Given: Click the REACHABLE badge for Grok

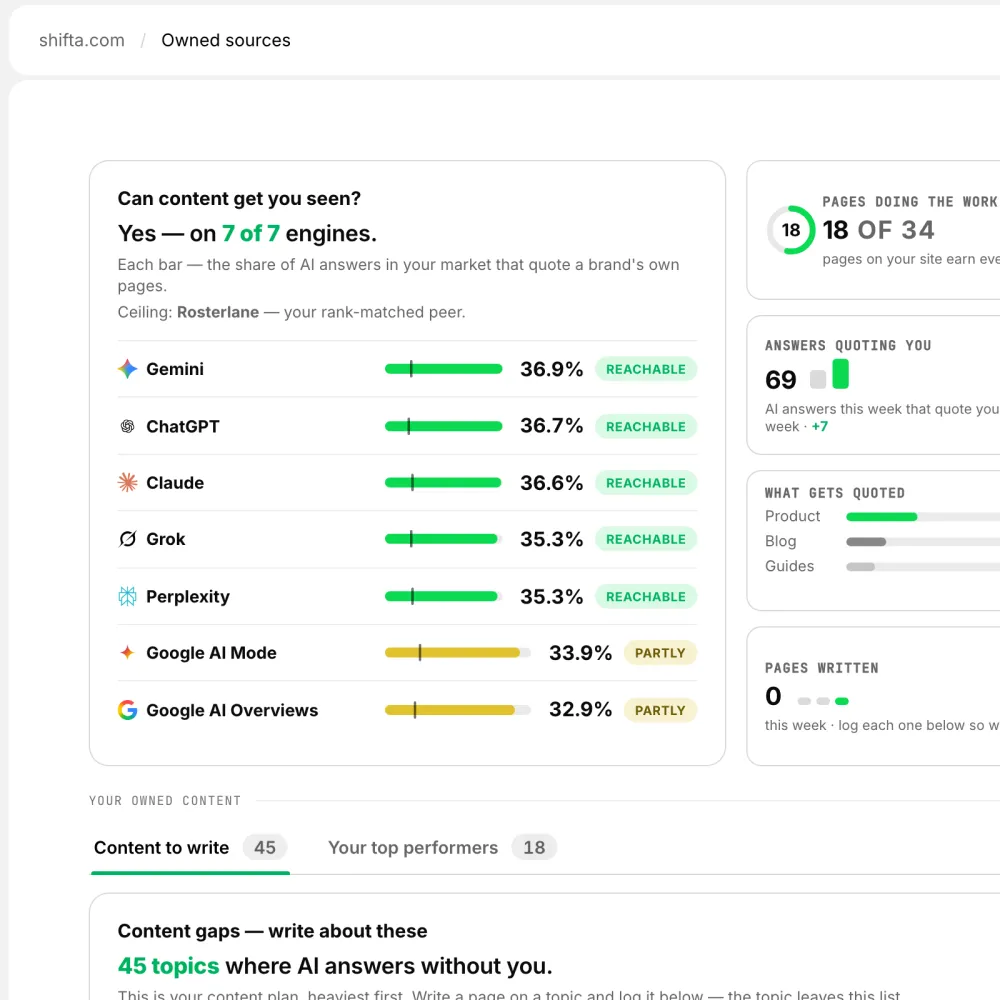Looking at the screenshot, I should tap(646, 539).
